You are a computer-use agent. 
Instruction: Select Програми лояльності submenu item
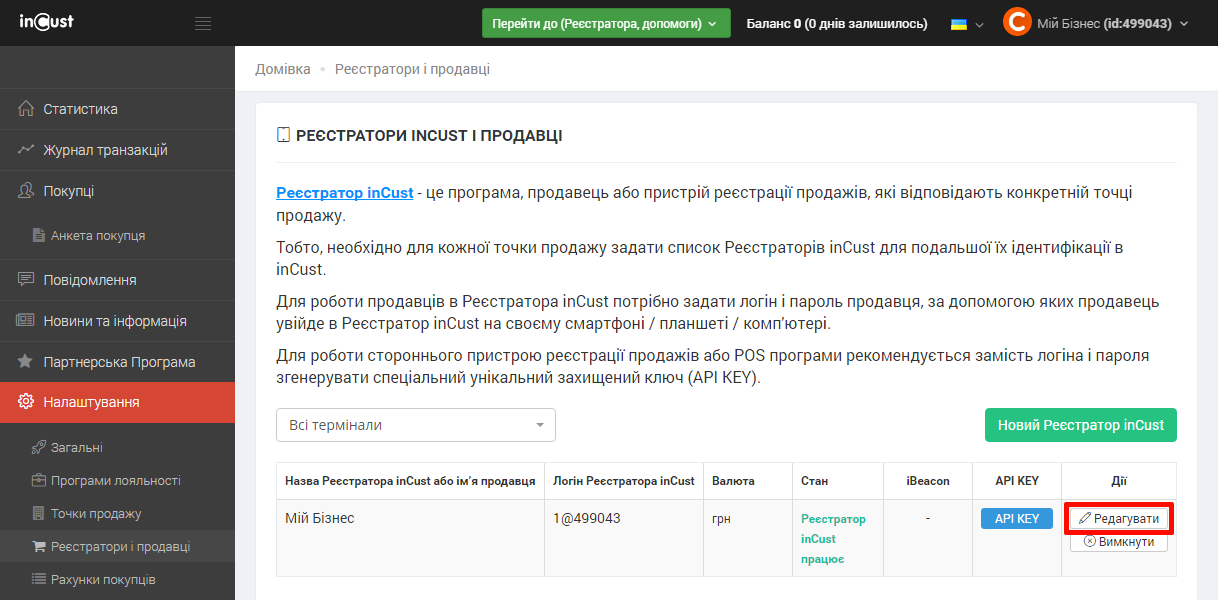(x=115, y=481)
